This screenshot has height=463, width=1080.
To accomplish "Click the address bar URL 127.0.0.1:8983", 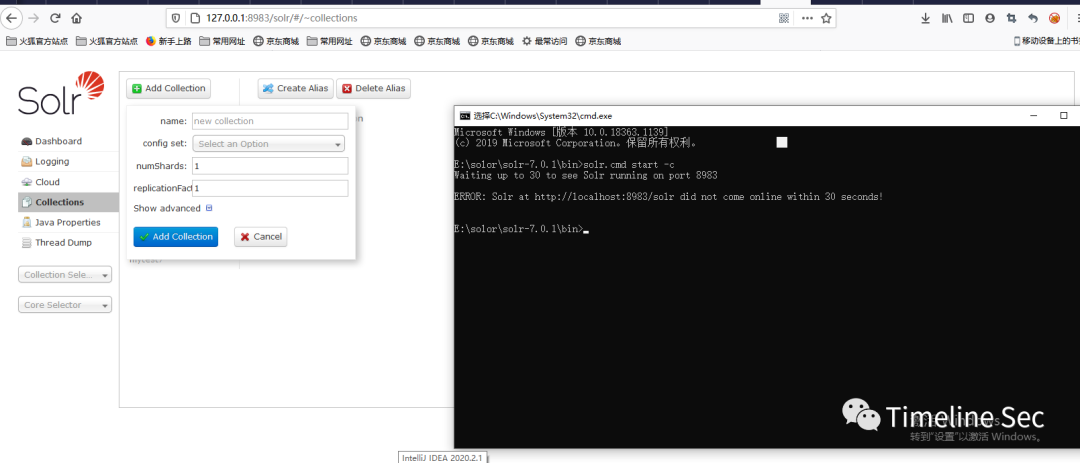I will tap(281, 18).
